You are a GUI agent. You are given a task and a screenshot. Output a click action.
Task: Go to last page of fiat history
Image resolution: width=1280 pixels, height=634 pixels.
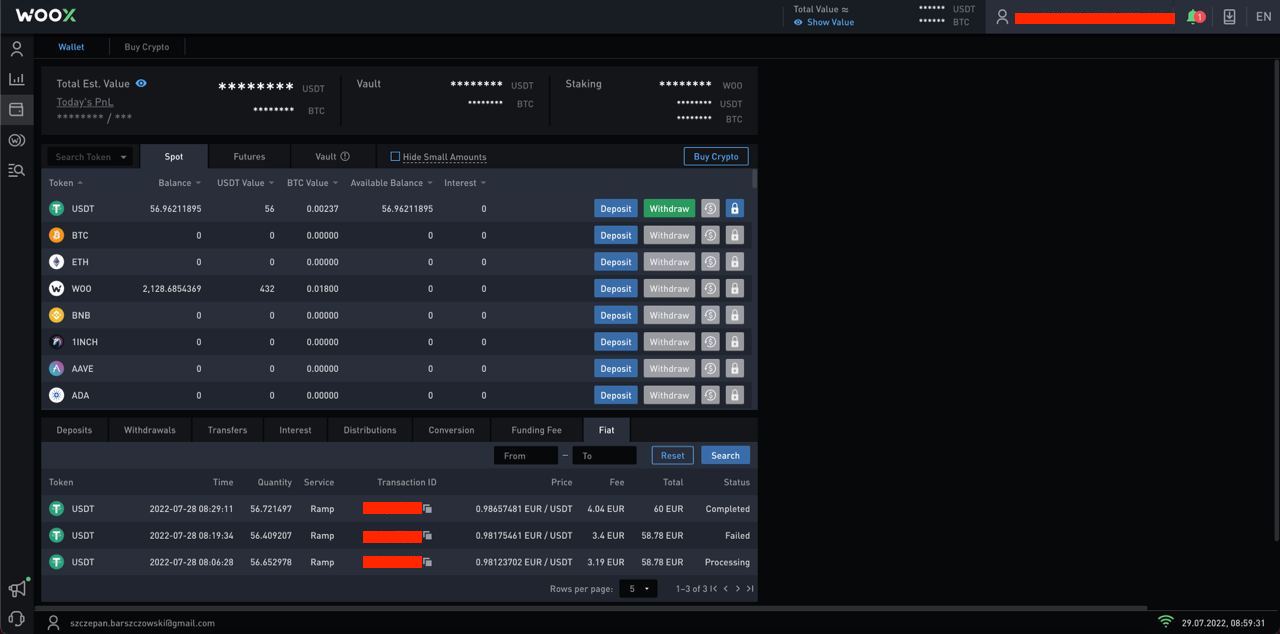pyautogui.click(x=750, y=589)
